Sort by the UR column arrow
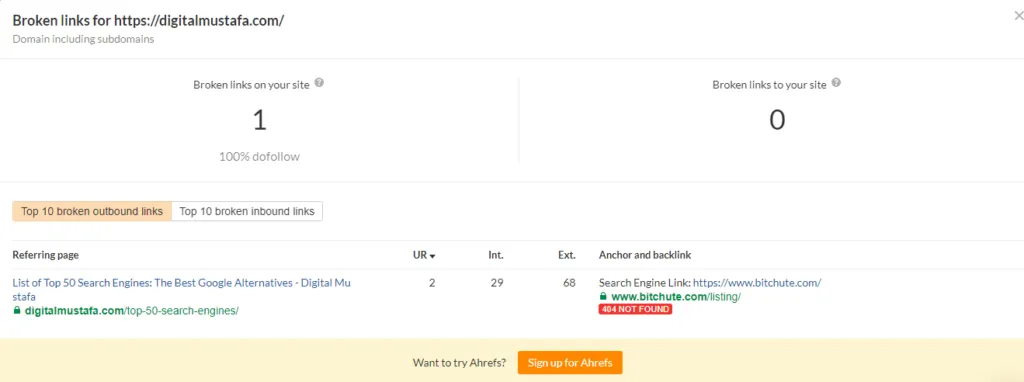The width and height of the screenshot is (1024, 382). [432, 256]
